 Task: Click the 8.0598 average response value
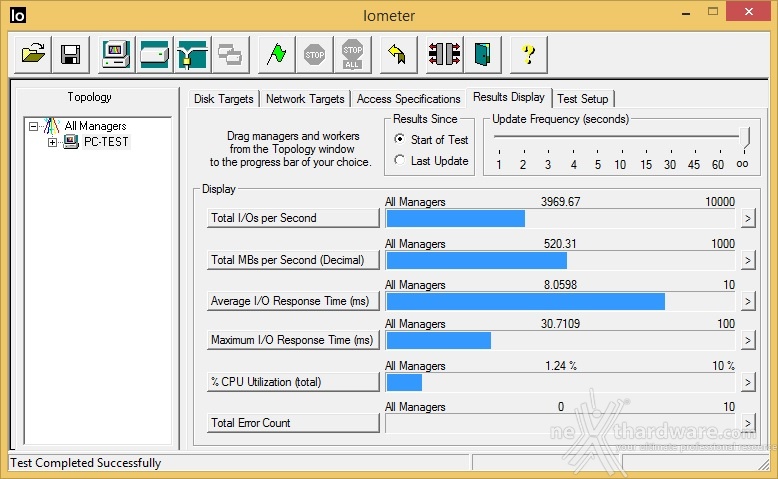point(560,285)
